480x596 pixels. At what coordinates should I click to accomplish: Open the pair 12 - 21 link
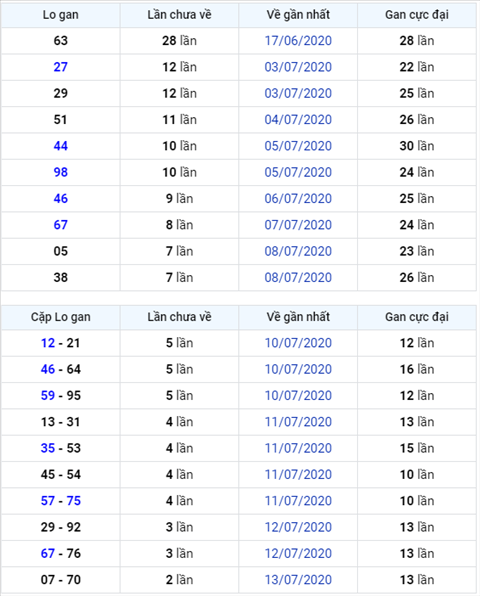[x=60, y=343]
